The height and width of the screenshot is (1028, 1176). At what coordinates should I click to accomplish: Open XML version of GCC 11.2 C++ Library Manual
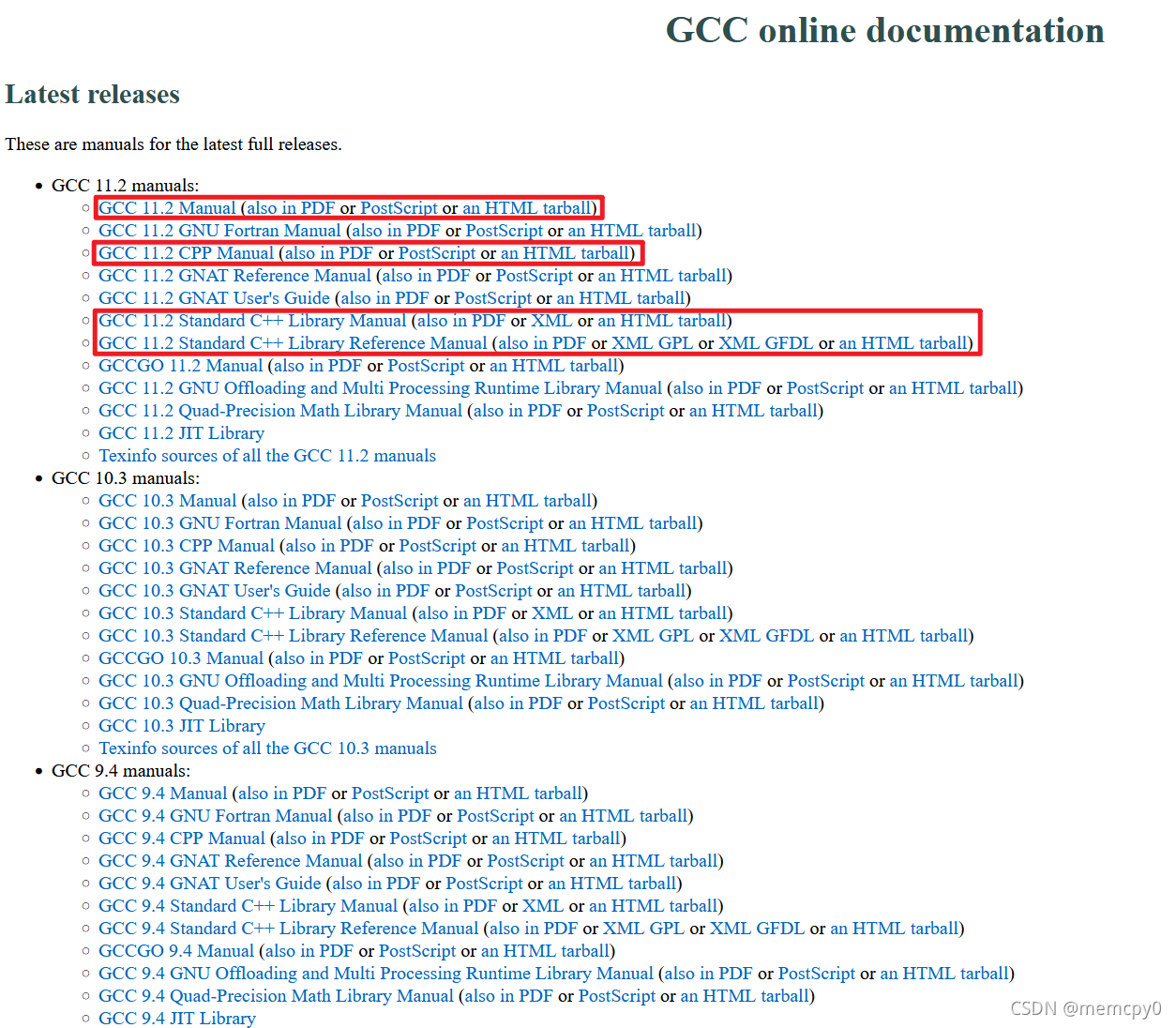tap(551, 321)
